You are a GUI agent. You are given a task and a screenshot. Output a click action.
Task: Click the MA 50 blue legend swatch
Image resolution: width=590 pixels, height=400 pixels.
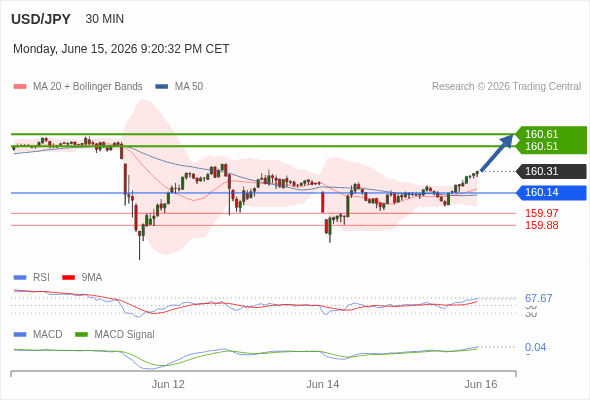(162, 87)
